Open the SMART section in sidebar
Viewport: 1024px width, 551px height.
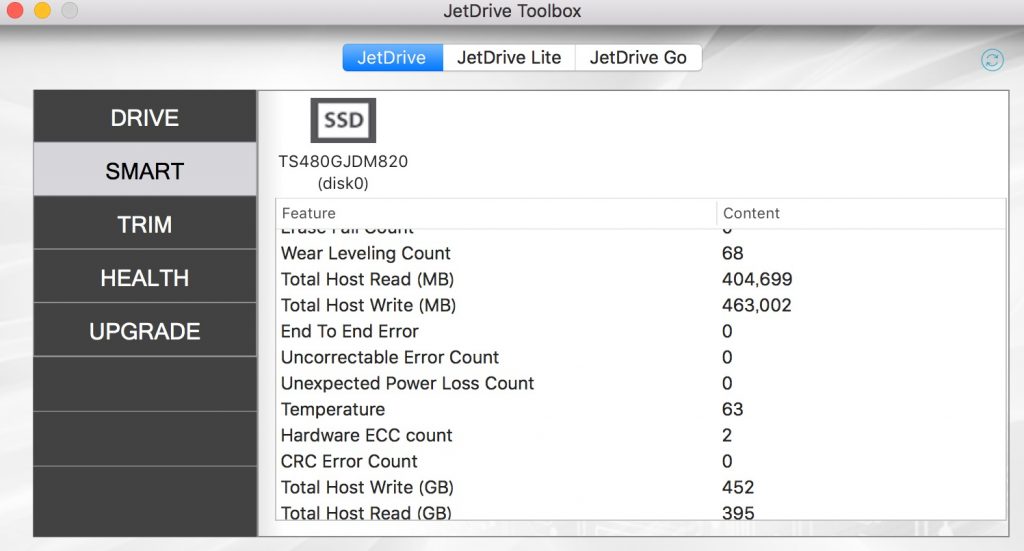coord(145,170)
